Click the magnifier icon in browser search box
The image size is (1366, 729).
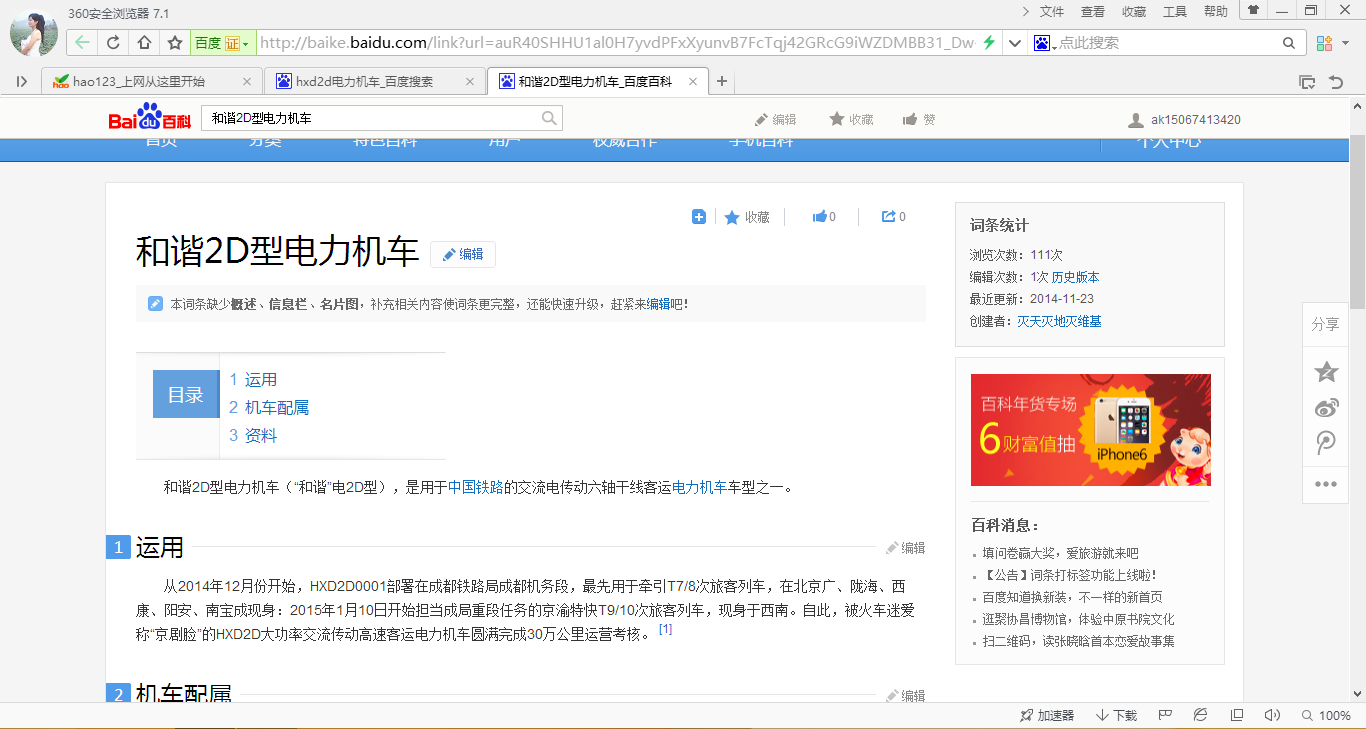(1289, 43)
